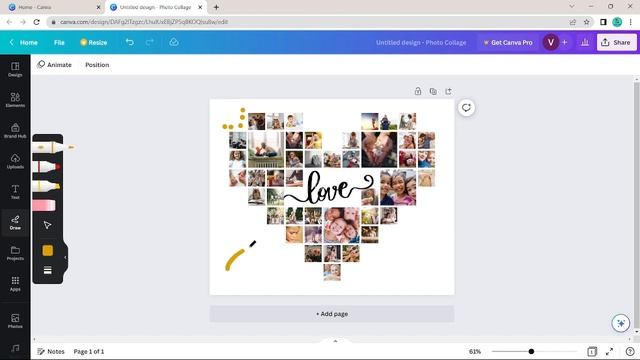Select the yellow highlighter drawing tool
The width and height of the screenshot is (640, 360).
pos(47,186)
